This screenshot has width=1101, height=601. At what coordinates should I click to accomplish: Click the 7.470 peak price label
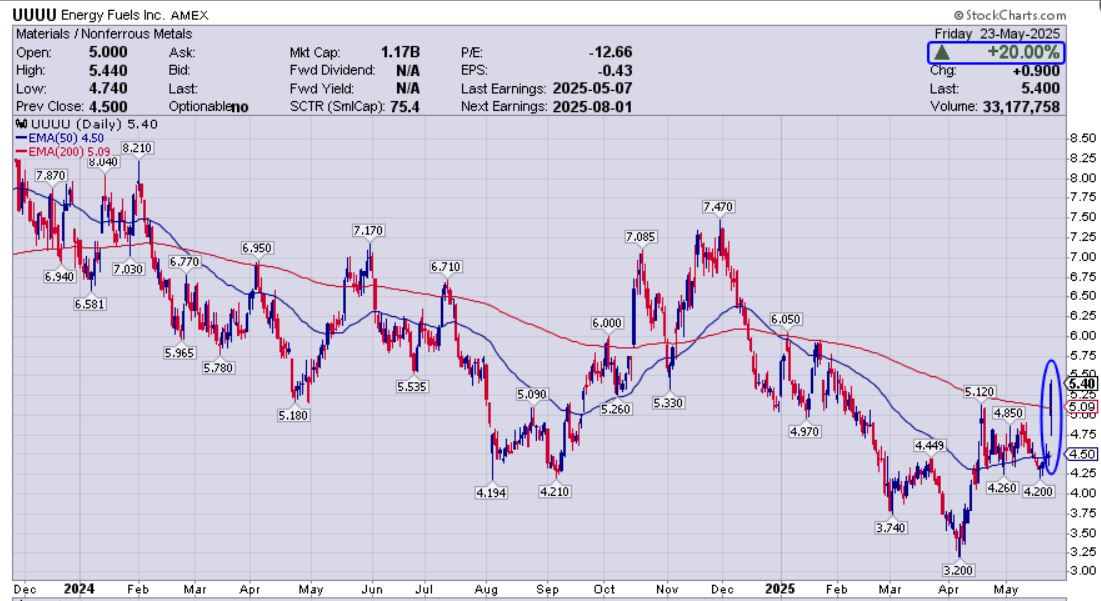[718, 206]
